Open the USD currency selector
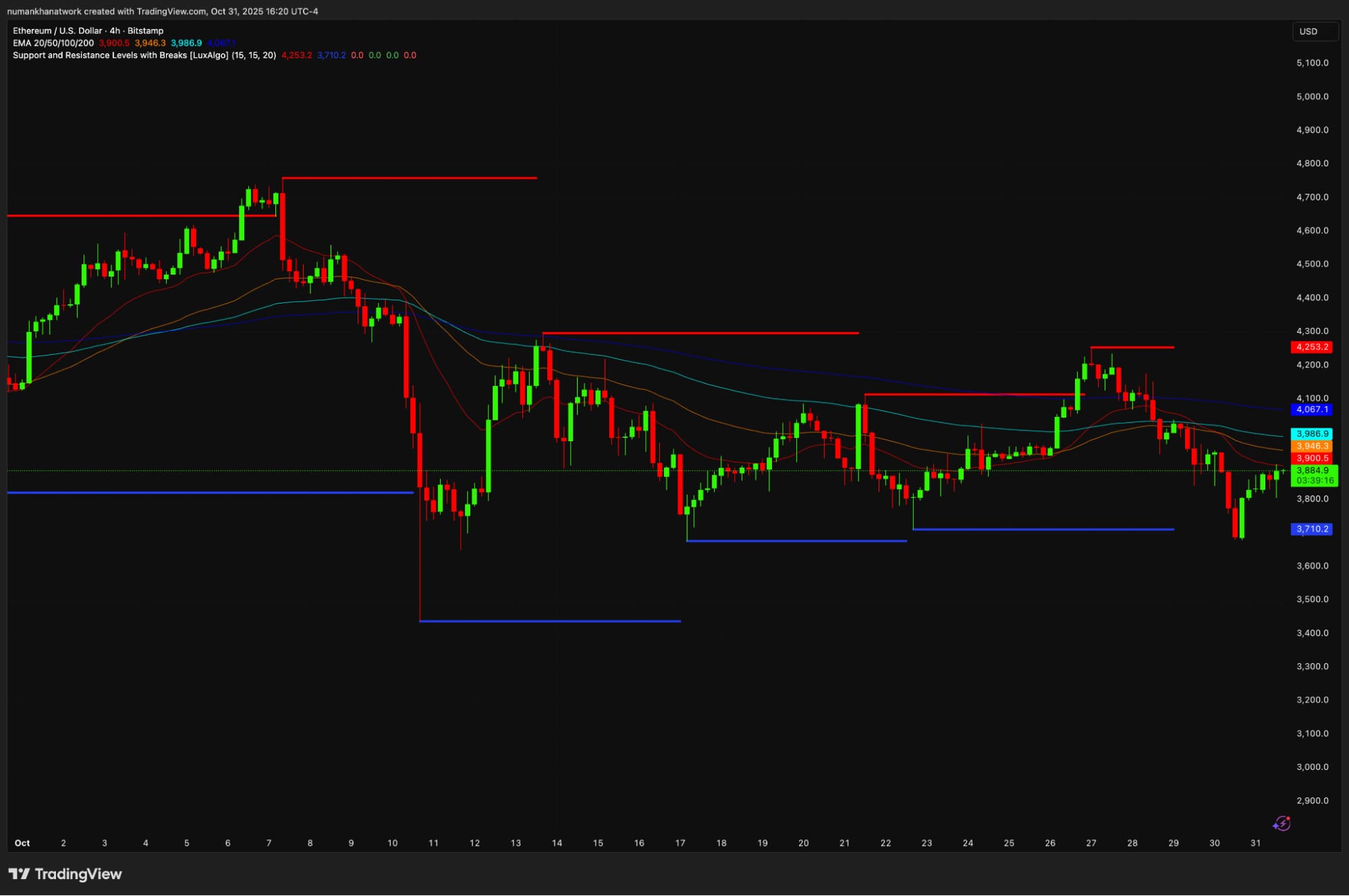The height and width of the screenshot is (896, 1349). point(1314,32)
